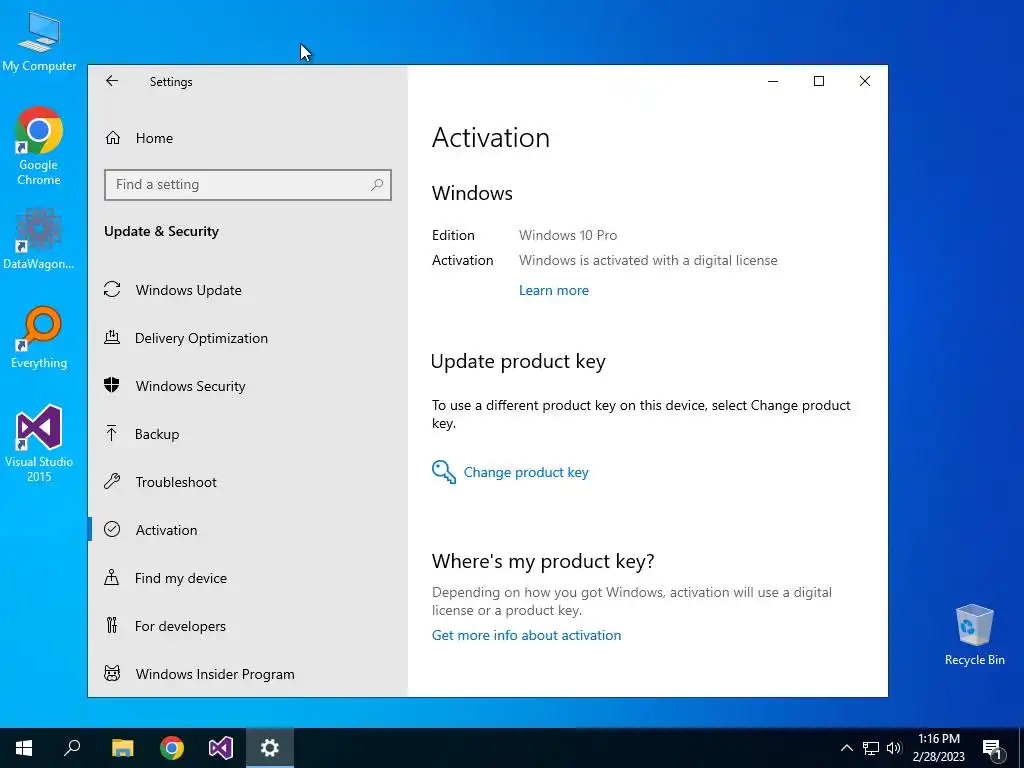This screenshot has height=768, width=1024.
Task: Click the For developers tools icon
Action: (x=112, y=625)
